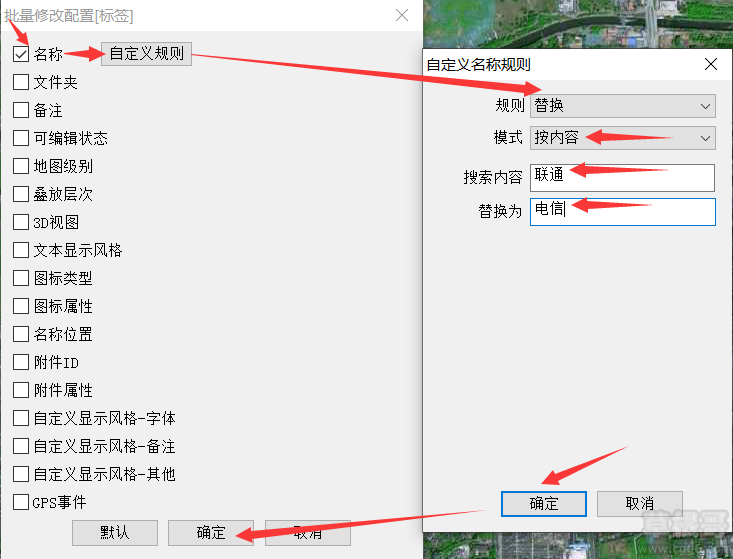This screenshot has height=559, width=733.
Task: Click 取消 in 批量修改配置 dialog
Action: click(308, 533)
